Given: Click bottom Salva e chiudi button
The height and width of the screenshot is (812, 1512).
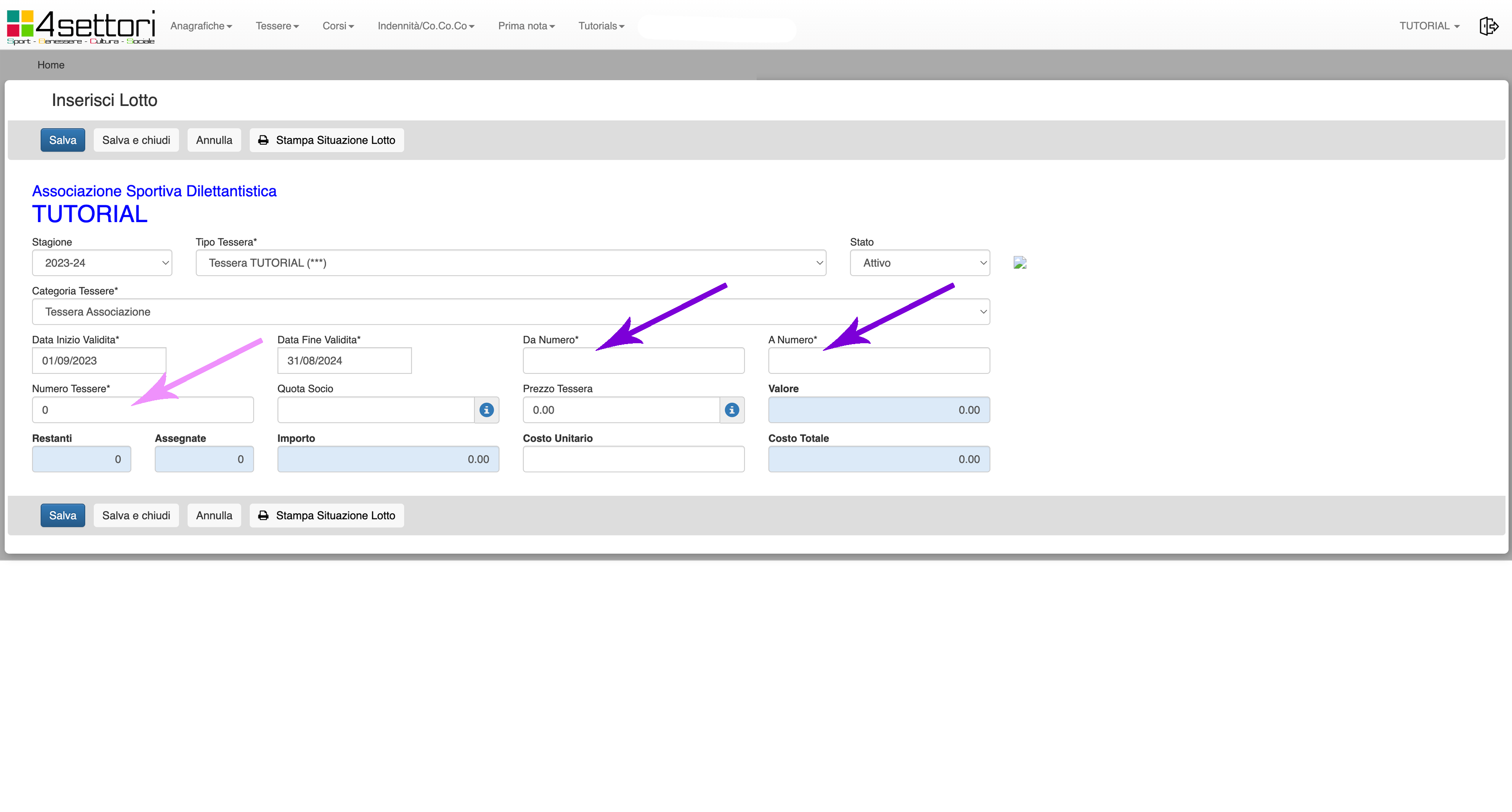Looking at the screenshot, I should 136,516.
